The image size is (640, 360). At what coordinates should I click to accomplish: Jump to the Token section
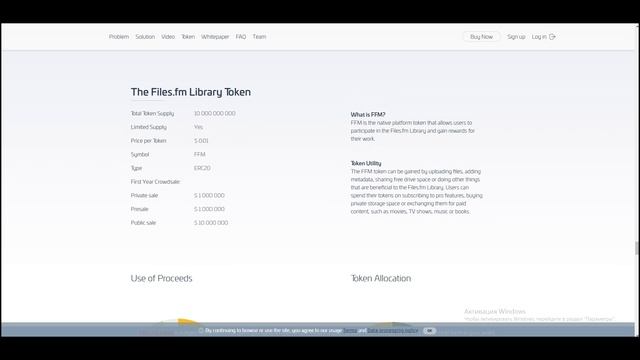188,37
